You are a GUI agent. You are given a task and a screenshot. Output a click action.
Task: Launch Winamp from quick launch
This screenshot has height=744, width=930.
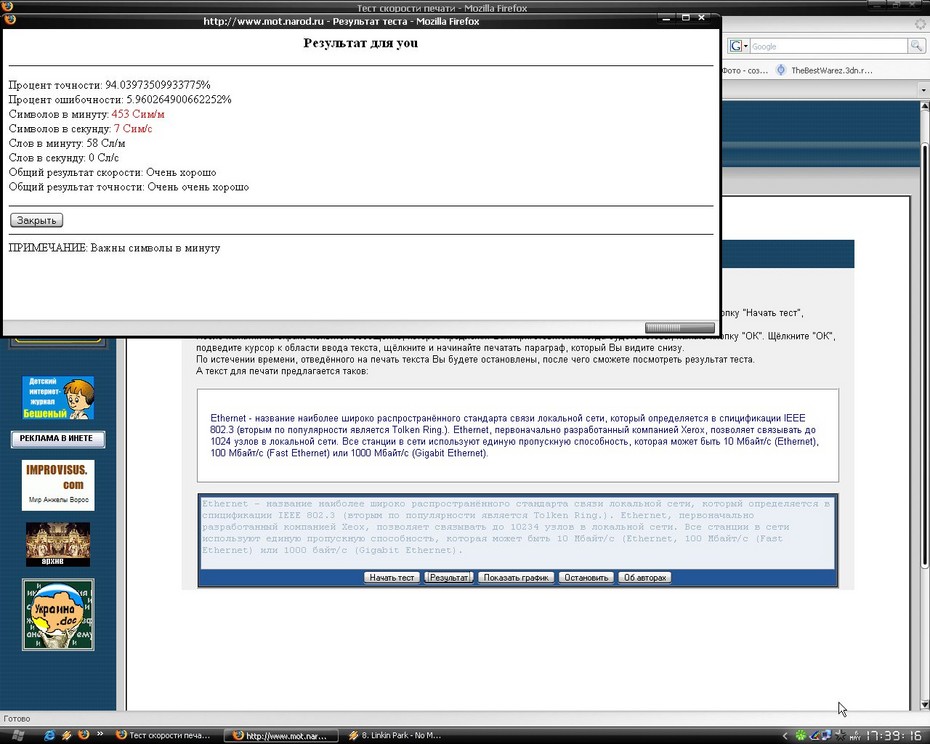(66, 735)
